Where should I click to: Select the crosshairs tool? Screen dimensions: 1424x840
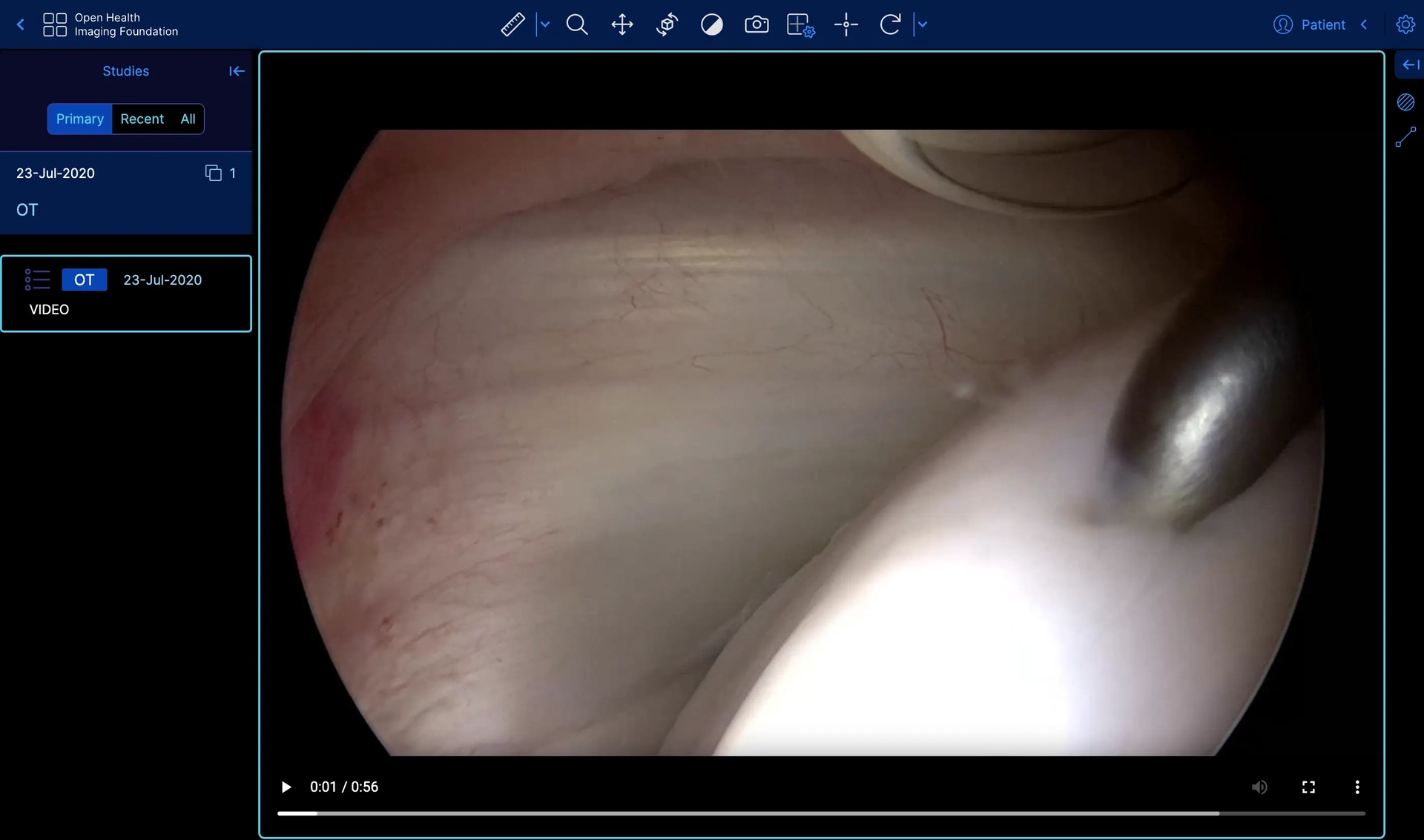click(845, 24)
